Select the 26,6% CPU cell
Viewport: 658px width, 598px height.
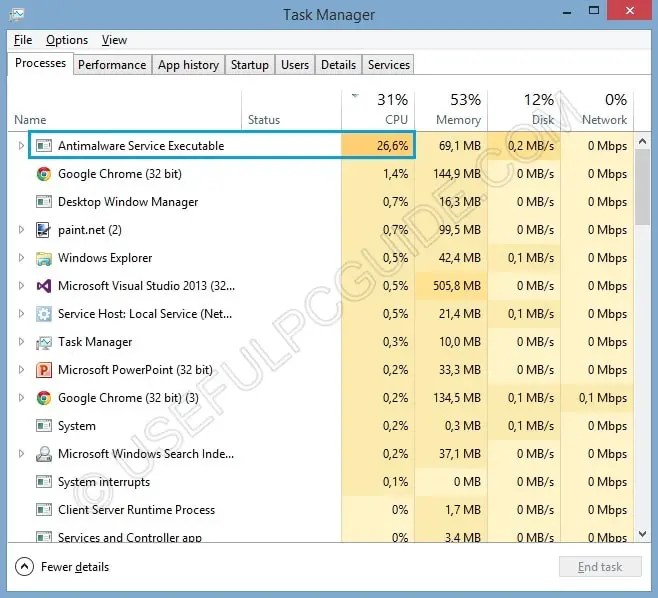[378, 146]
